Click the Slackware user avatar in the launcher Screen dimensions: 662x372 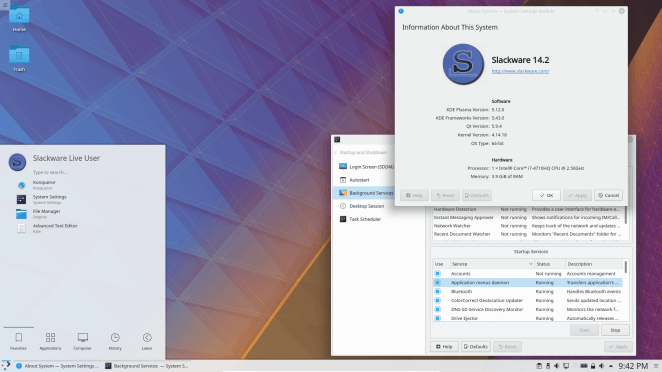click(17, 162)
